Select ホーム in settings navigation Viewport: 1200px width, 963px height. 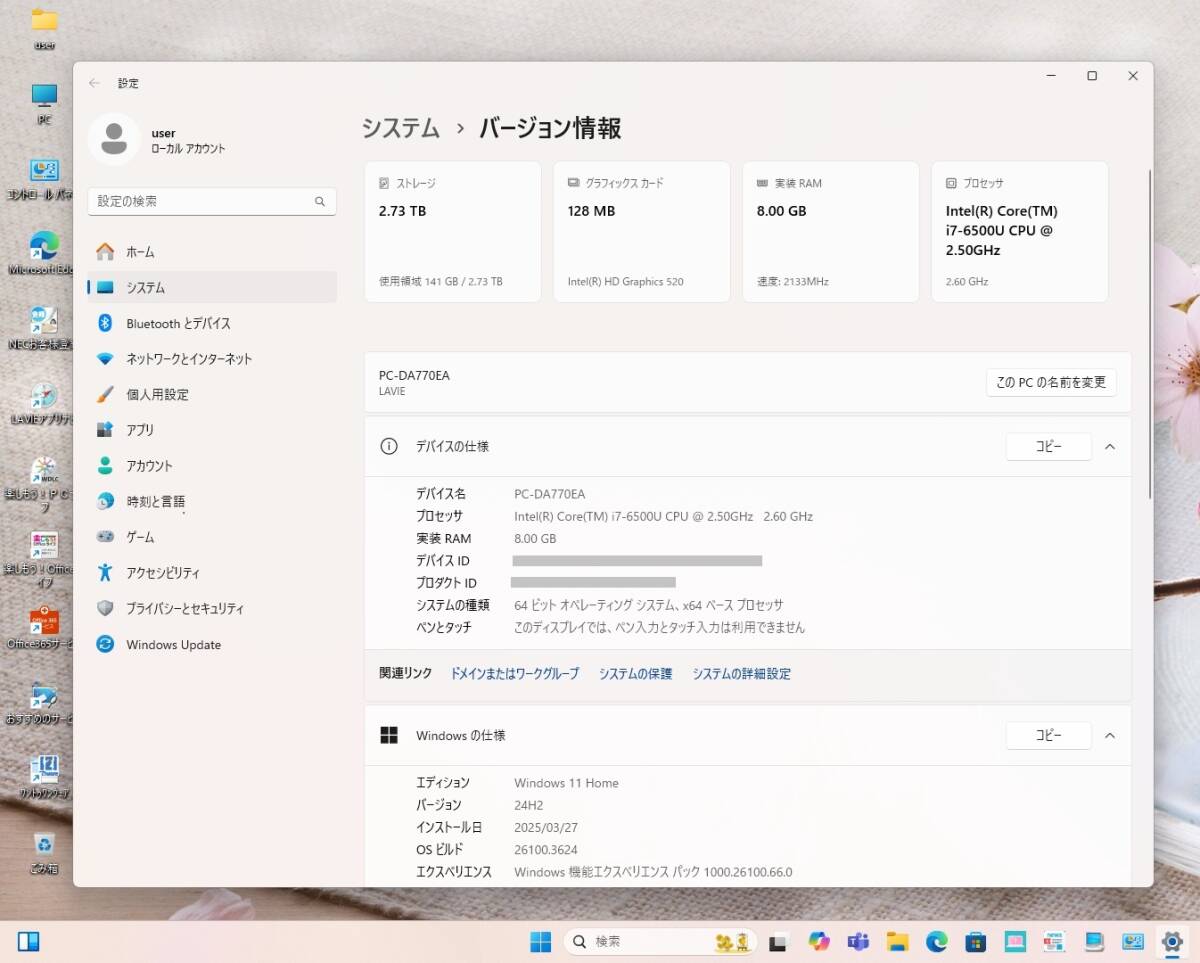coord(212,252)
